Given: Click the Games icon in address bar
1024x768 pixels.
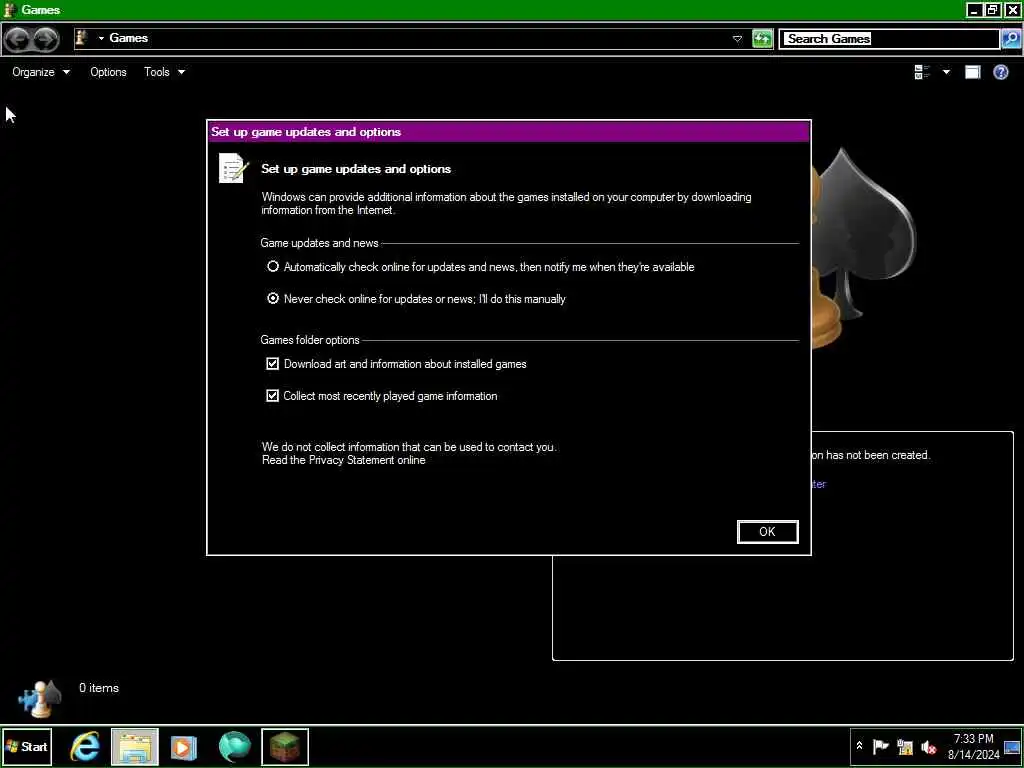Looking at the screenshot, I should pyautogui.click(x=82, y=38).
